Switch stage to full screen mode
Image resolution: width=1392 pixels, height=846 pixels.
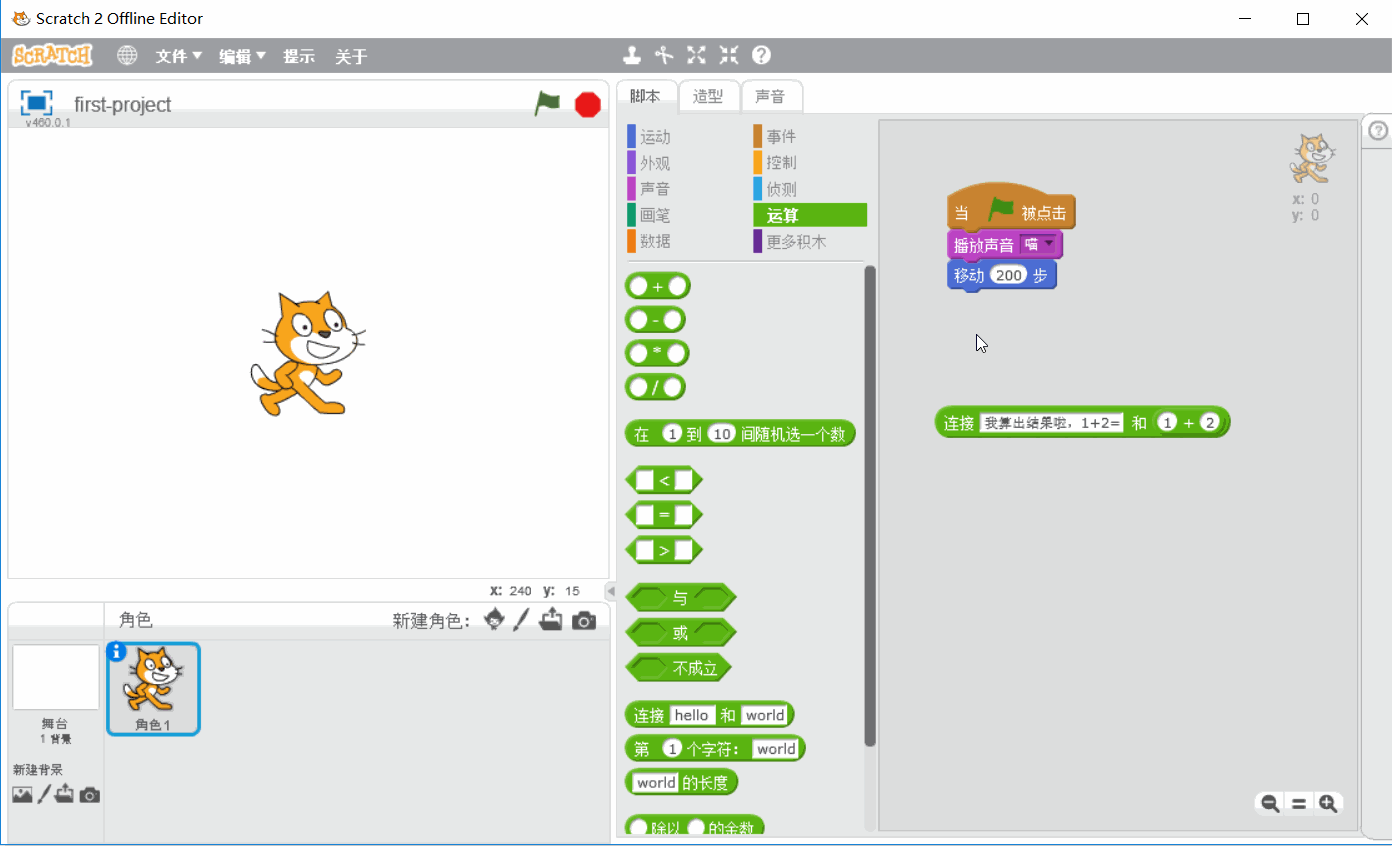click(x=36, y=102)
